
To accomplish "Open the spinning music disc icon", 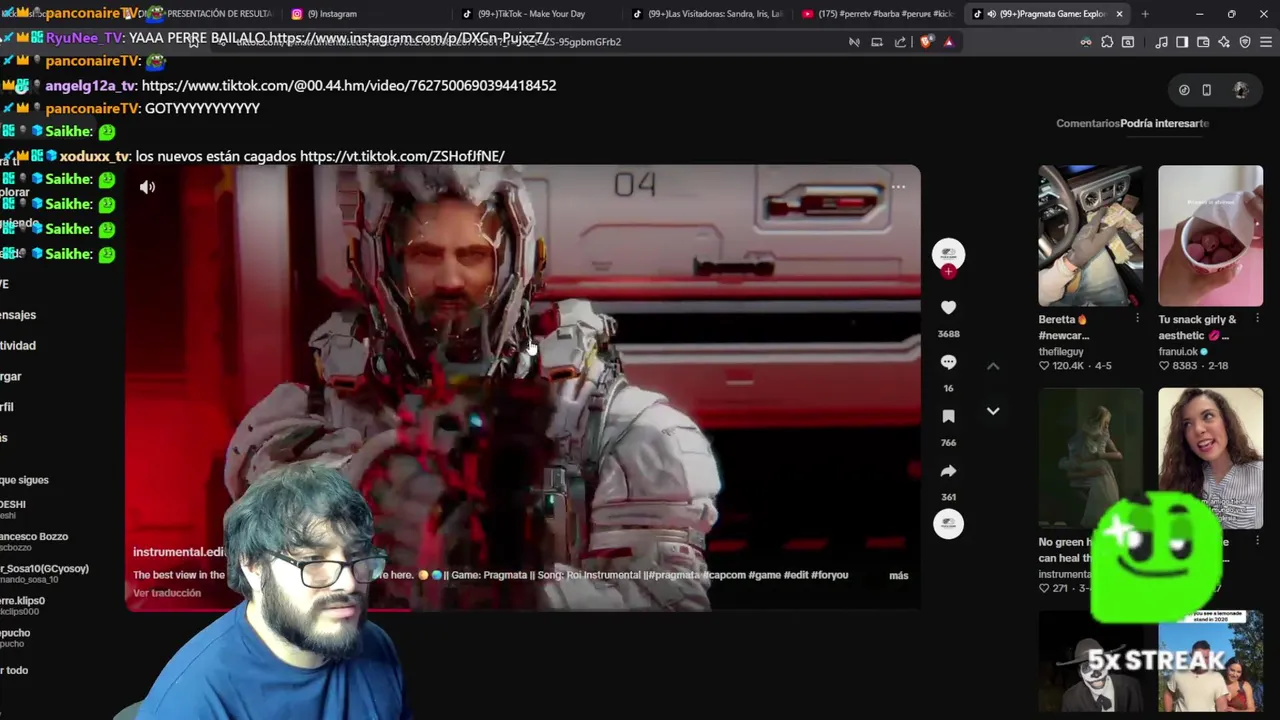I will [x=948, y=523].
